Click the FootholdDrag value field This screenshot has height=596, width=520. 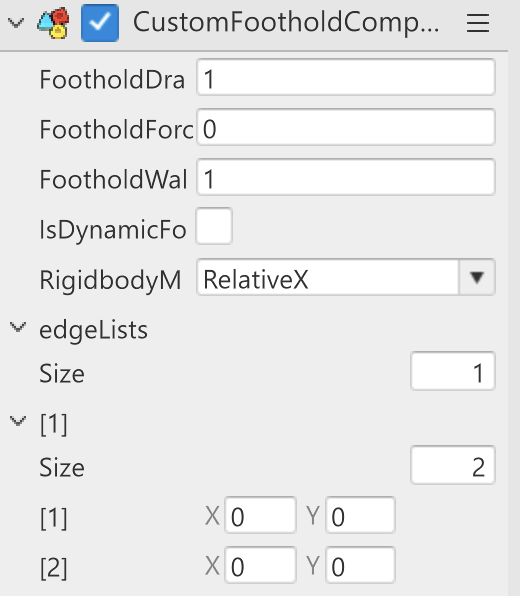[x=346, y=77]
